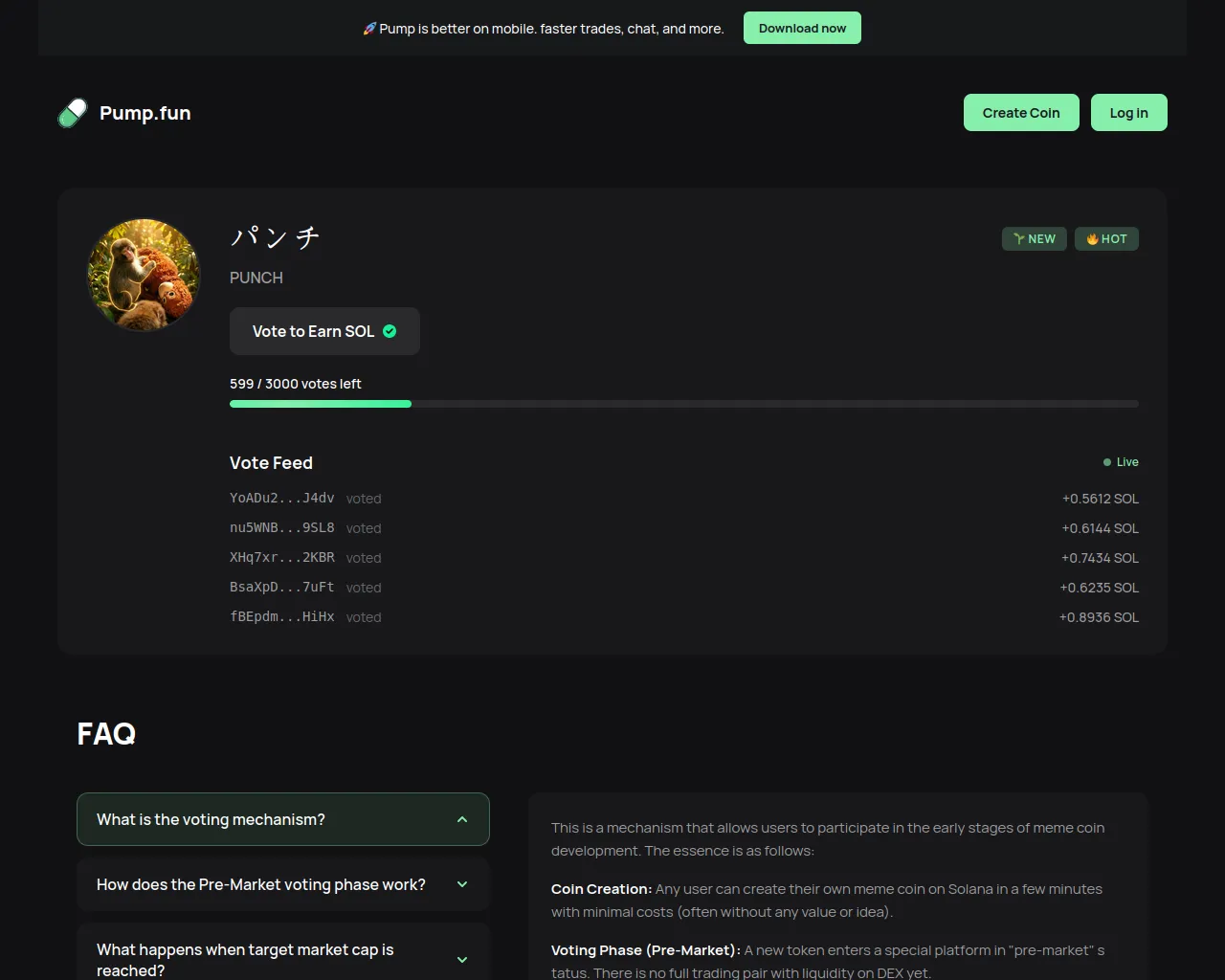Image resolution: width=1225 pixels, height=980 pixels.
Task: Expand 'How does the Pre-Market voting phase work?'
Action: click(x=283, y=884)
